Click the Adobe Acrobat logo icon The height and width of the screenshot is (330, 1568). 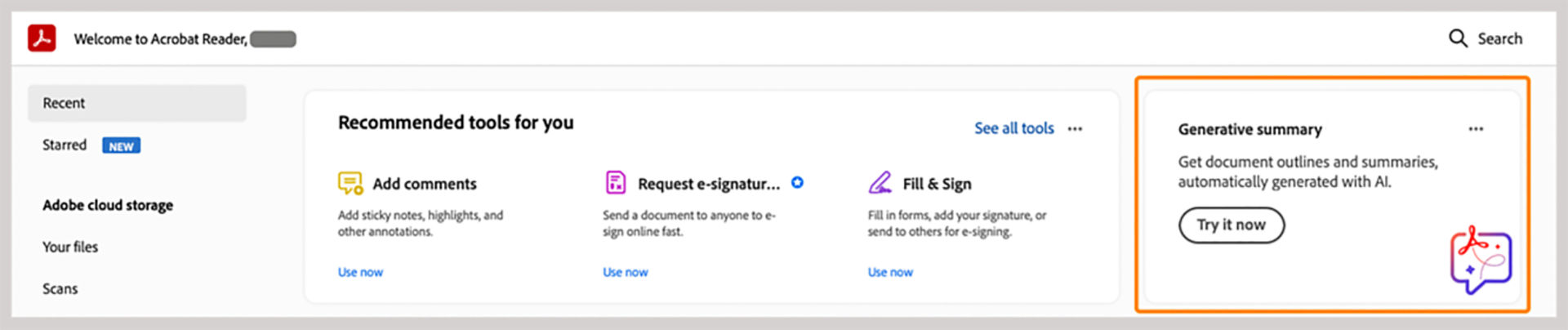(x=42, y=38)
